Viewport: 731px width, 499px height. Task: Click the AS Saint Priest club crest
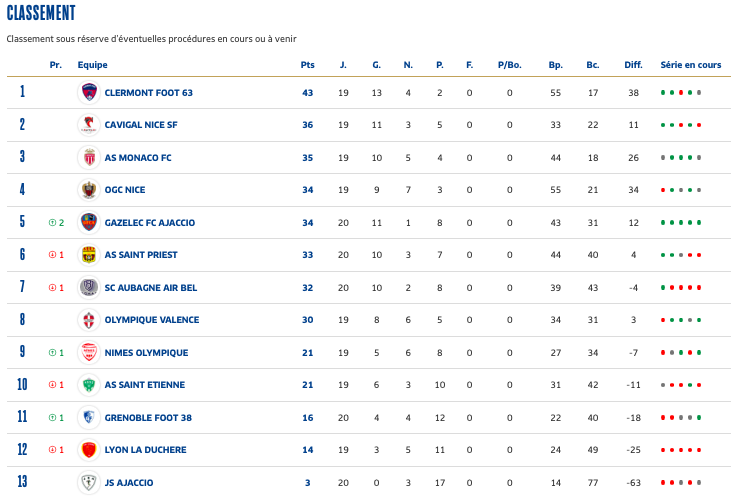(88, 255)
